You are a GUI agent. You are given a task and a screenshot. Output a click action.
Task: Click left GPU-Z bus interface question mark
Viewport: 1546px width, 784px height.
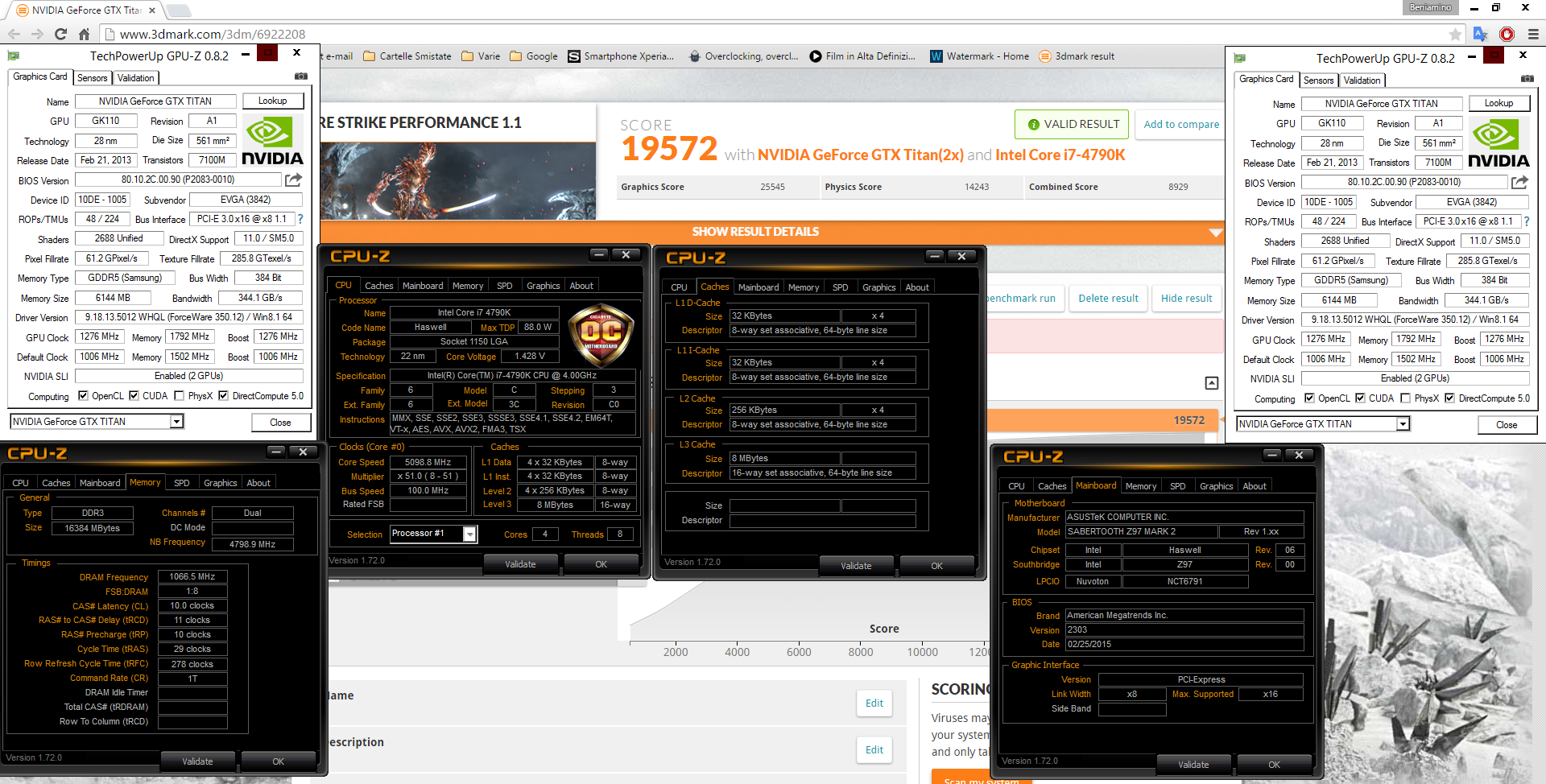pos(300,219)
